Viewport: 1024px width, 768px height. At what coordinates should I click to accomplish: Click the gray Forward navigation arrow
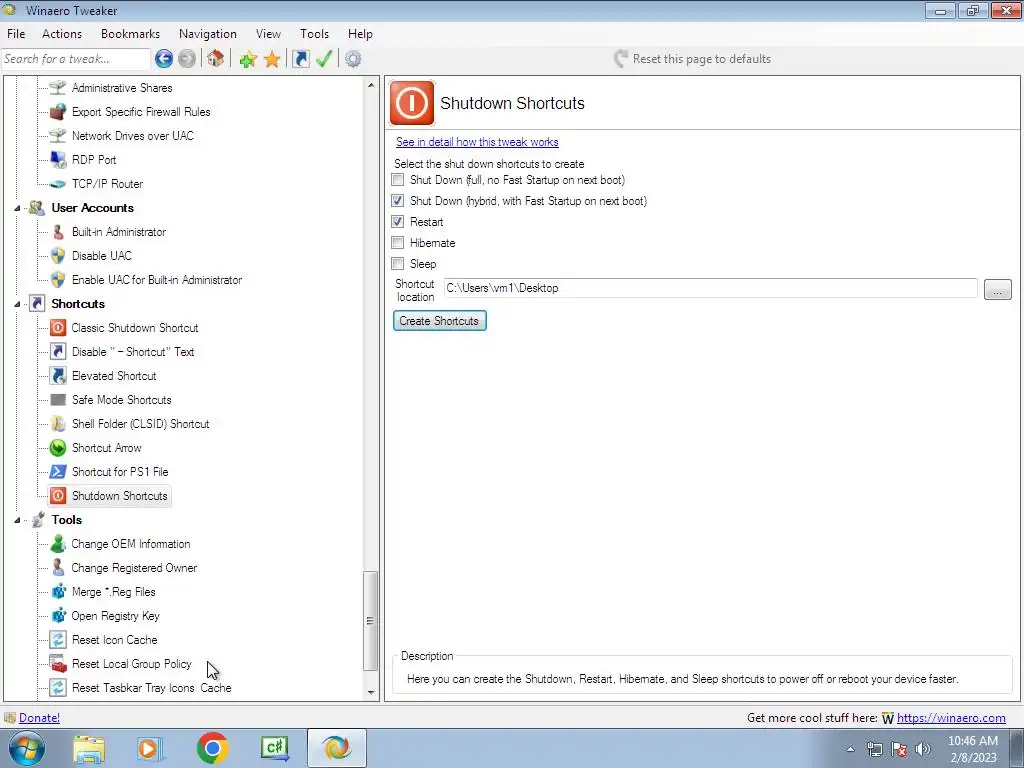click(x=187, y=59)
